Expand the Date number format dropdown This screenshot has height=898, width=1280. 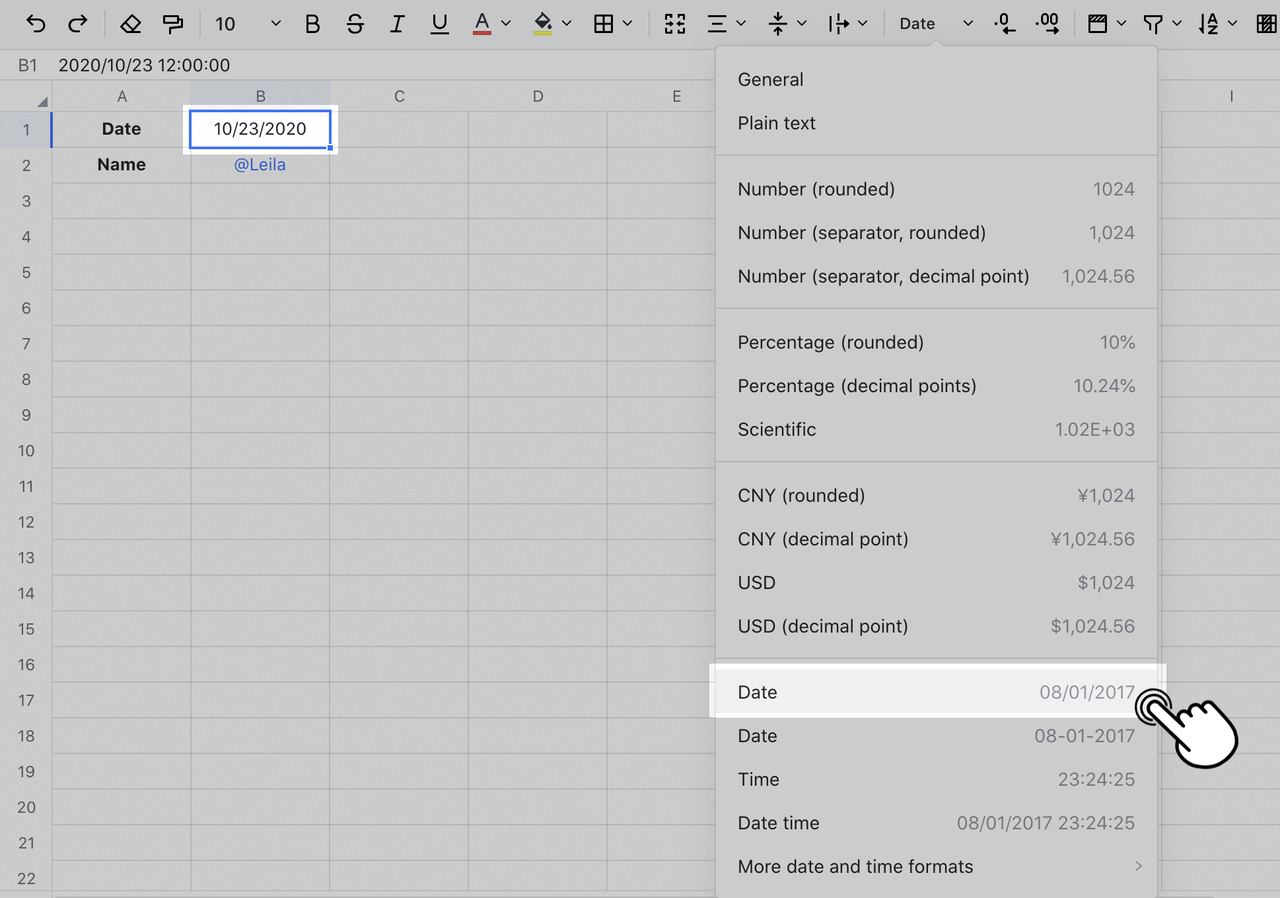click(935, 24)
